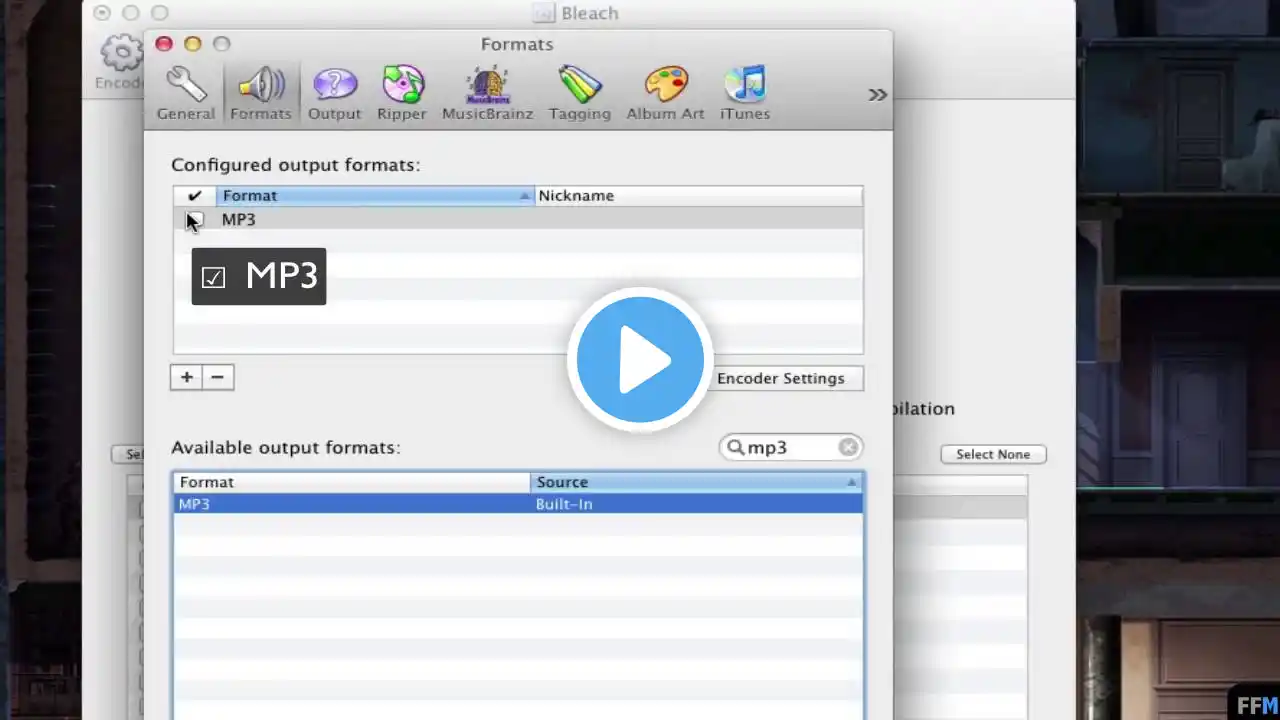Close the Formats preferences window

click(x=165, y=44)
